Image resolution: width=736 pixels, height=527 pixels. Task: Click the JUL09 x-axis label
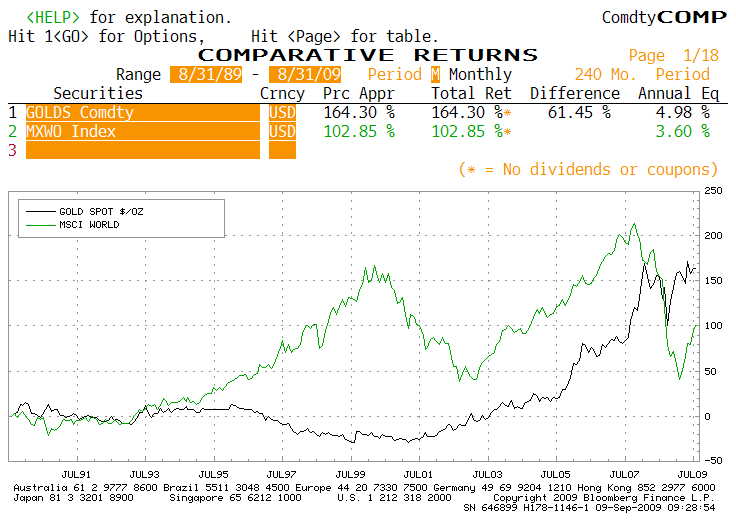(x=692, y=474)
